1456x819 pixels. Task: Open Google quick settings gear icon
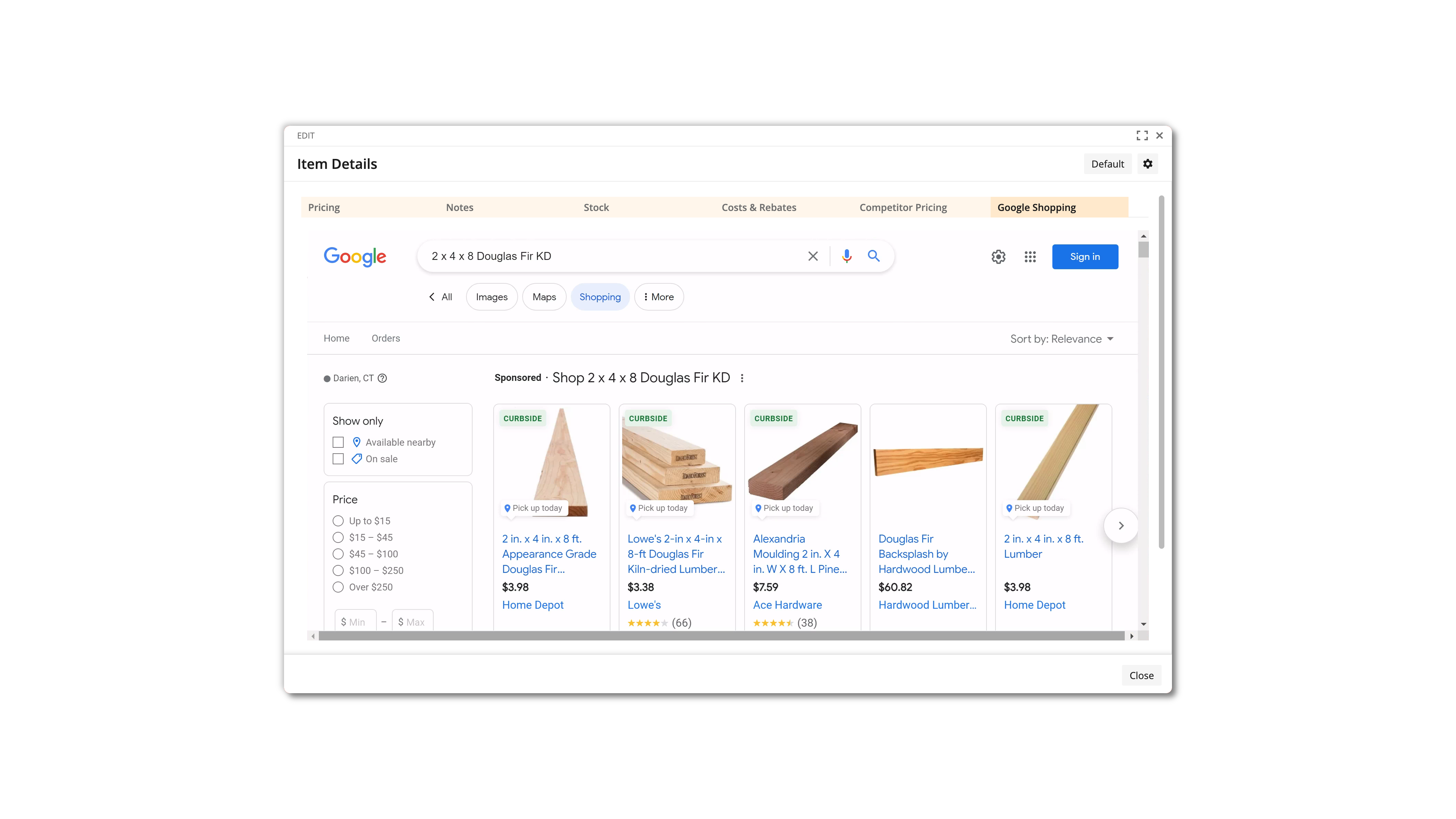point(998,256)
